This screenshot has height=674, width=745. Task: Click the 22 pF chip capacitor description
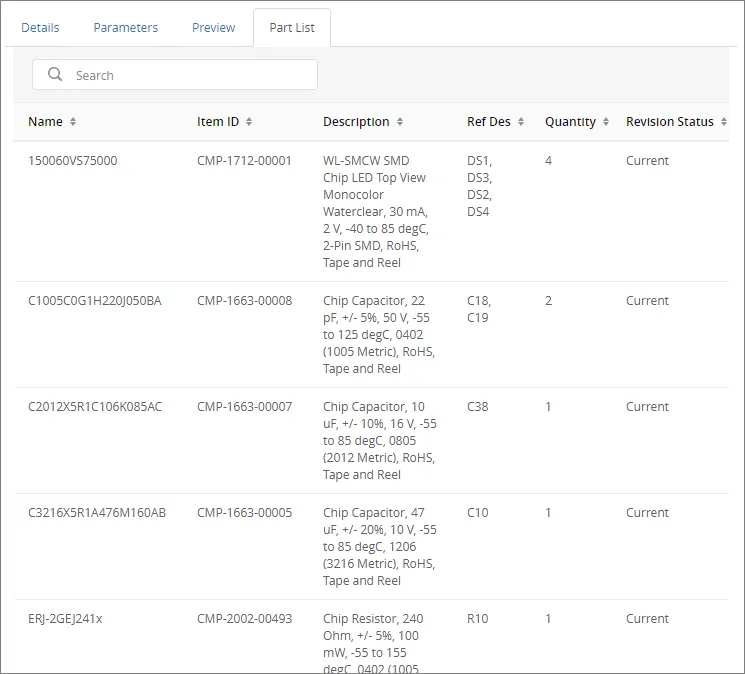coord(379,334)
